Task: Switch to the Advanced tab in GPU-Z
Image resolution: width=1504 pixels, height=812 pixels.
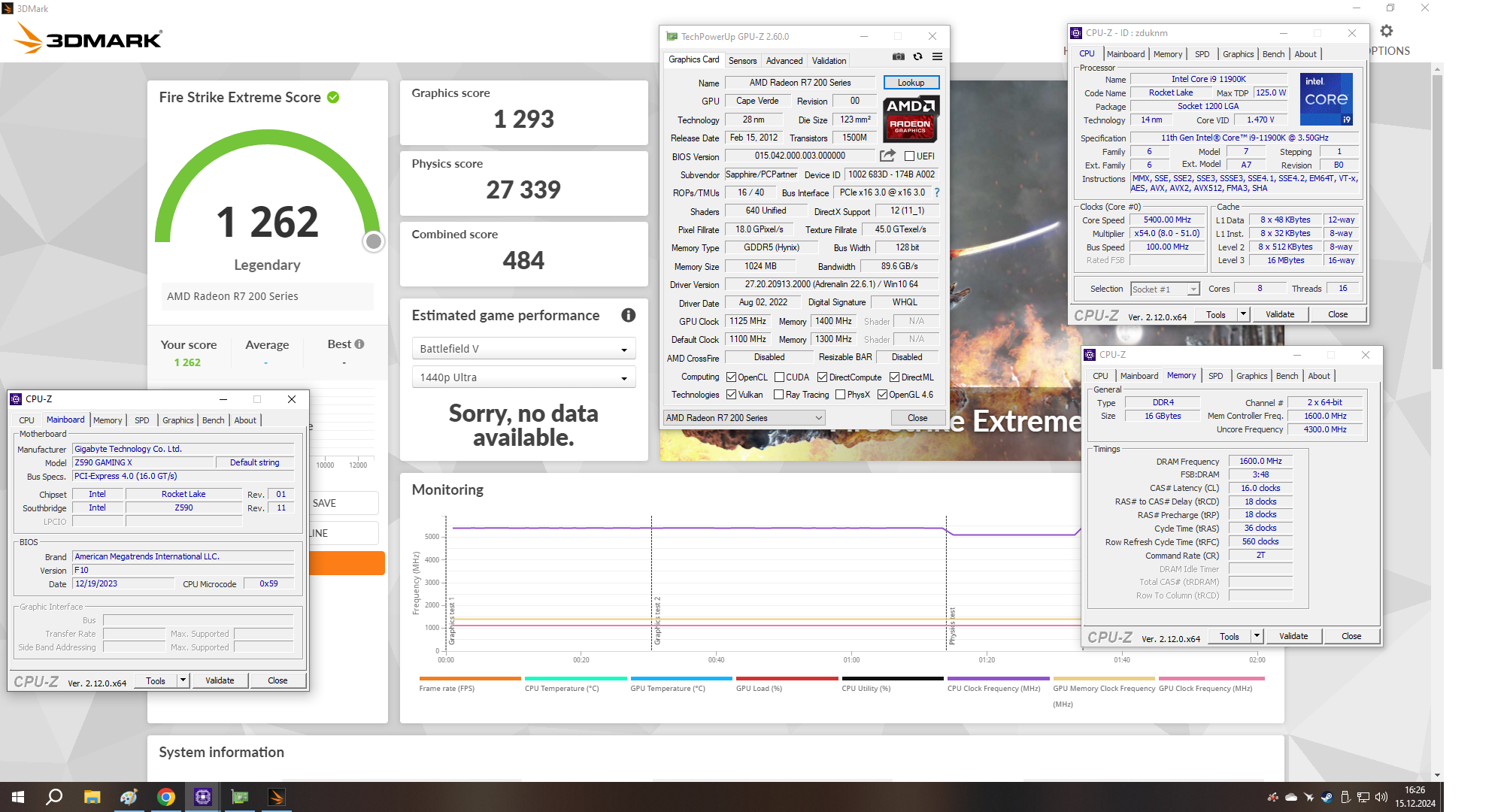Action: tap(784, 61)
